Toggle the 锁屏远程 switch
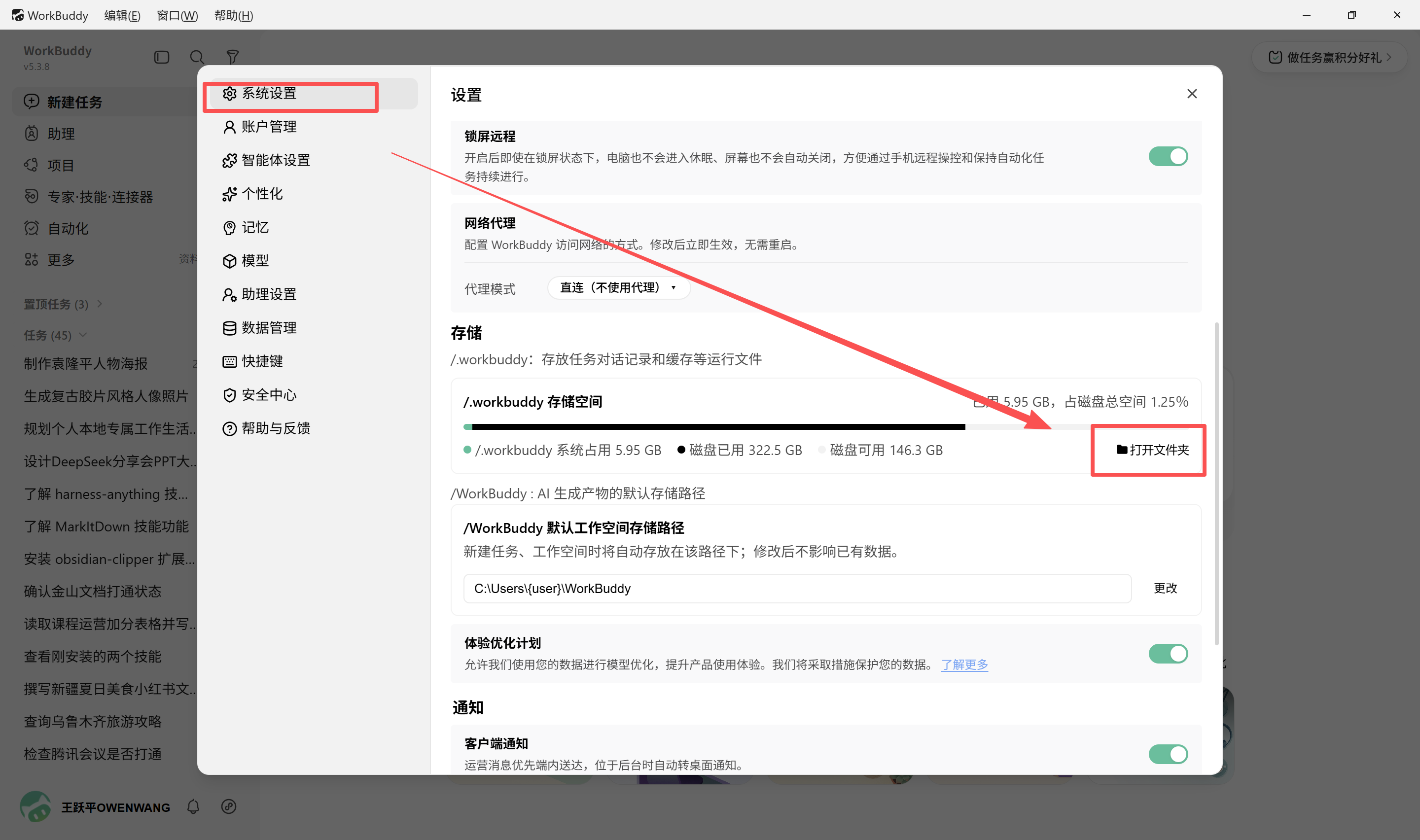Viewport: 1420px width, 840px height. coord(1168,157)
